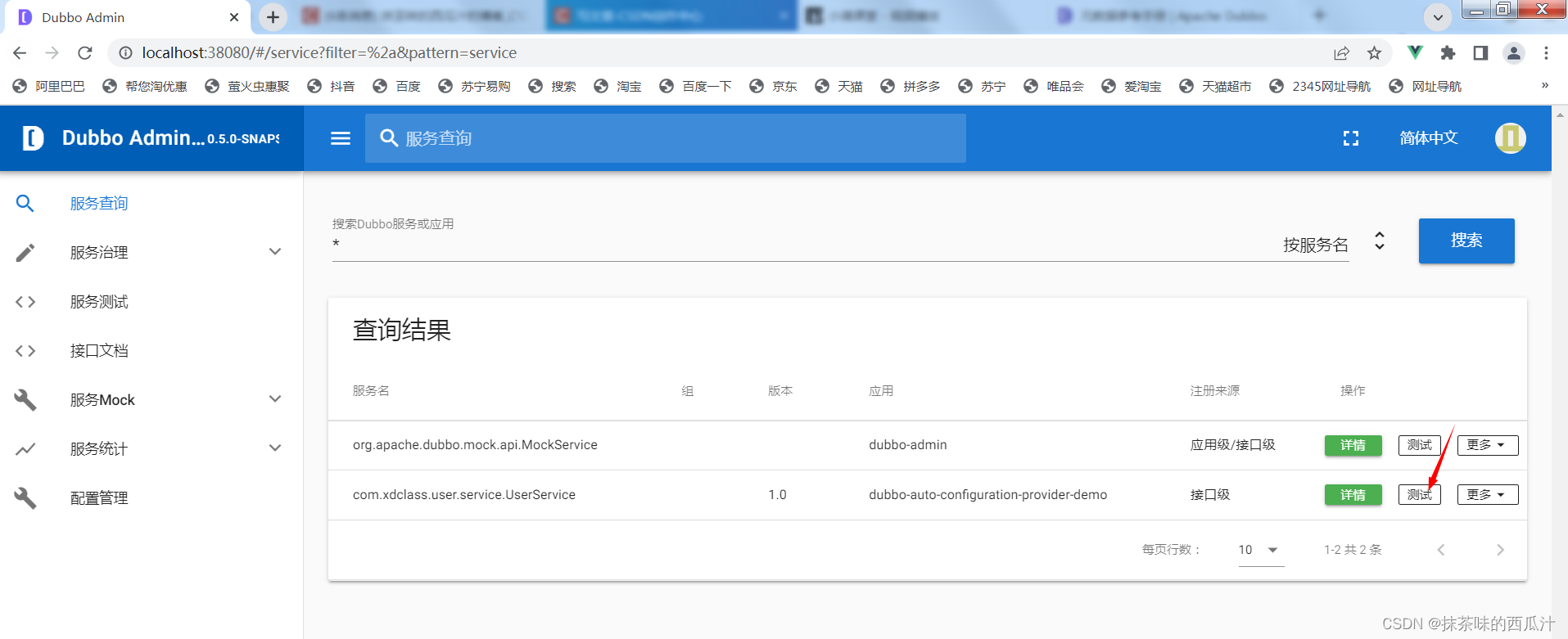This screenshot has width=1568, height=639.
Task: Select org.apache.dubbo.mock.api.MockService service name
Action: (x=475, y=445)
